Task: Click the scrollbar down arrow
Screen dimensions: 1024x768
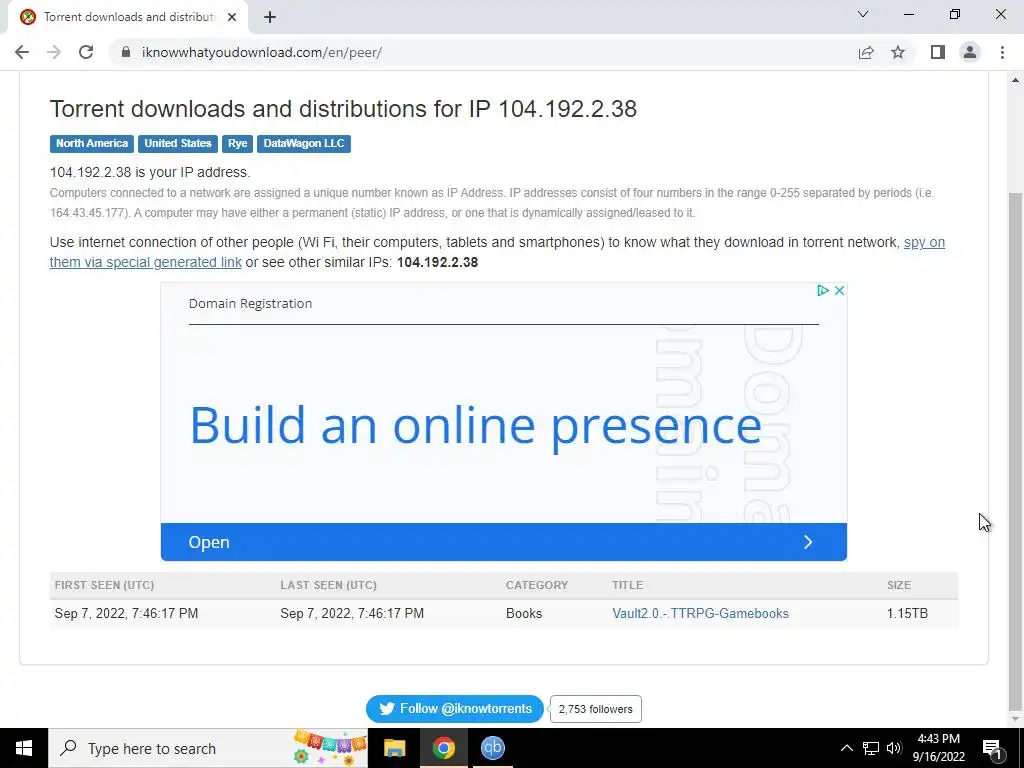Action: pos(1015,719)
